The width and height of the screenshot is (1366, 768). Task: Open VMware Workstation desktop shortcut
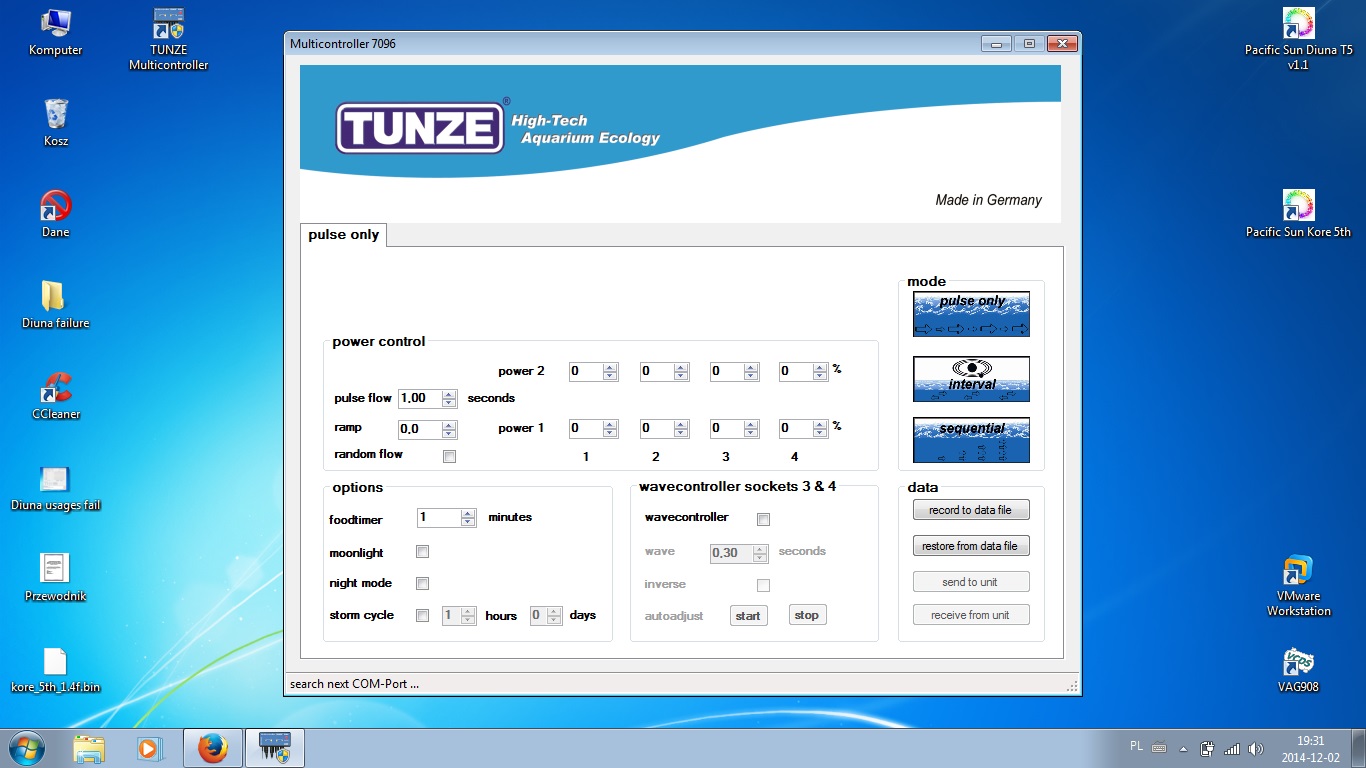tap(1298, 586)
